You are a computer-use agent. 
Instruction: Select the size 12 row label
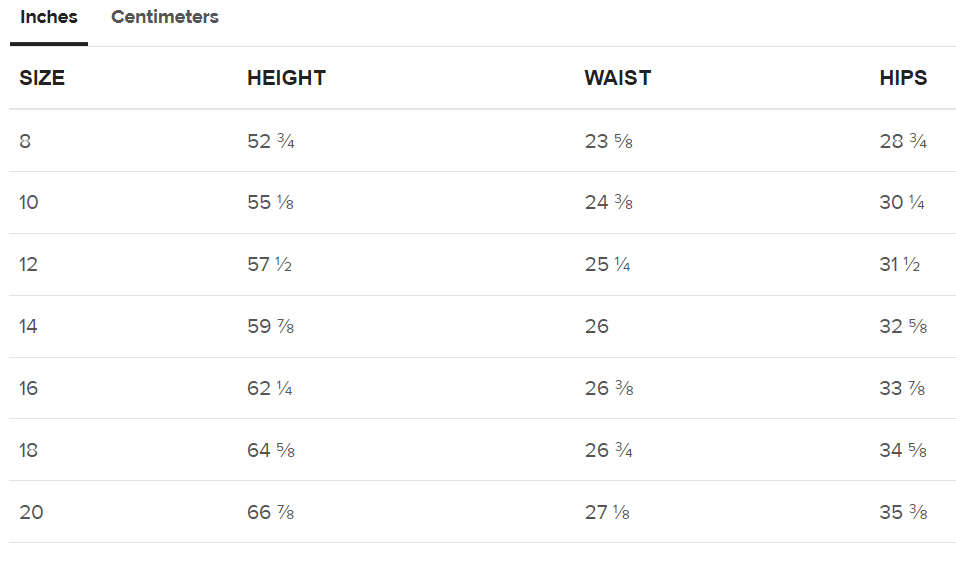[x=29, y=265]
